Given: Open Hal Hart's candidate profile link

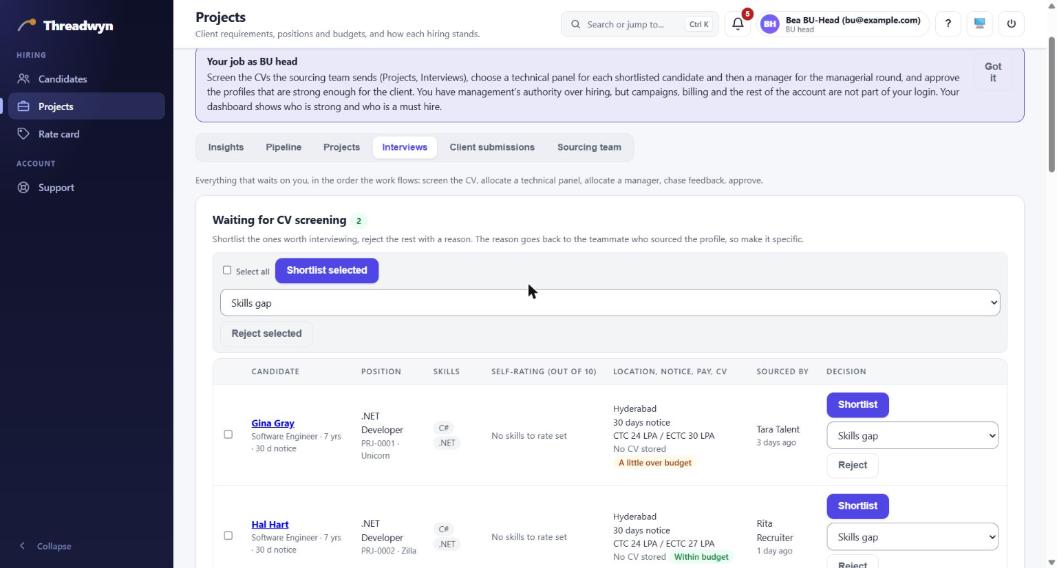Looking at the screenshot, I should point(270,524).
